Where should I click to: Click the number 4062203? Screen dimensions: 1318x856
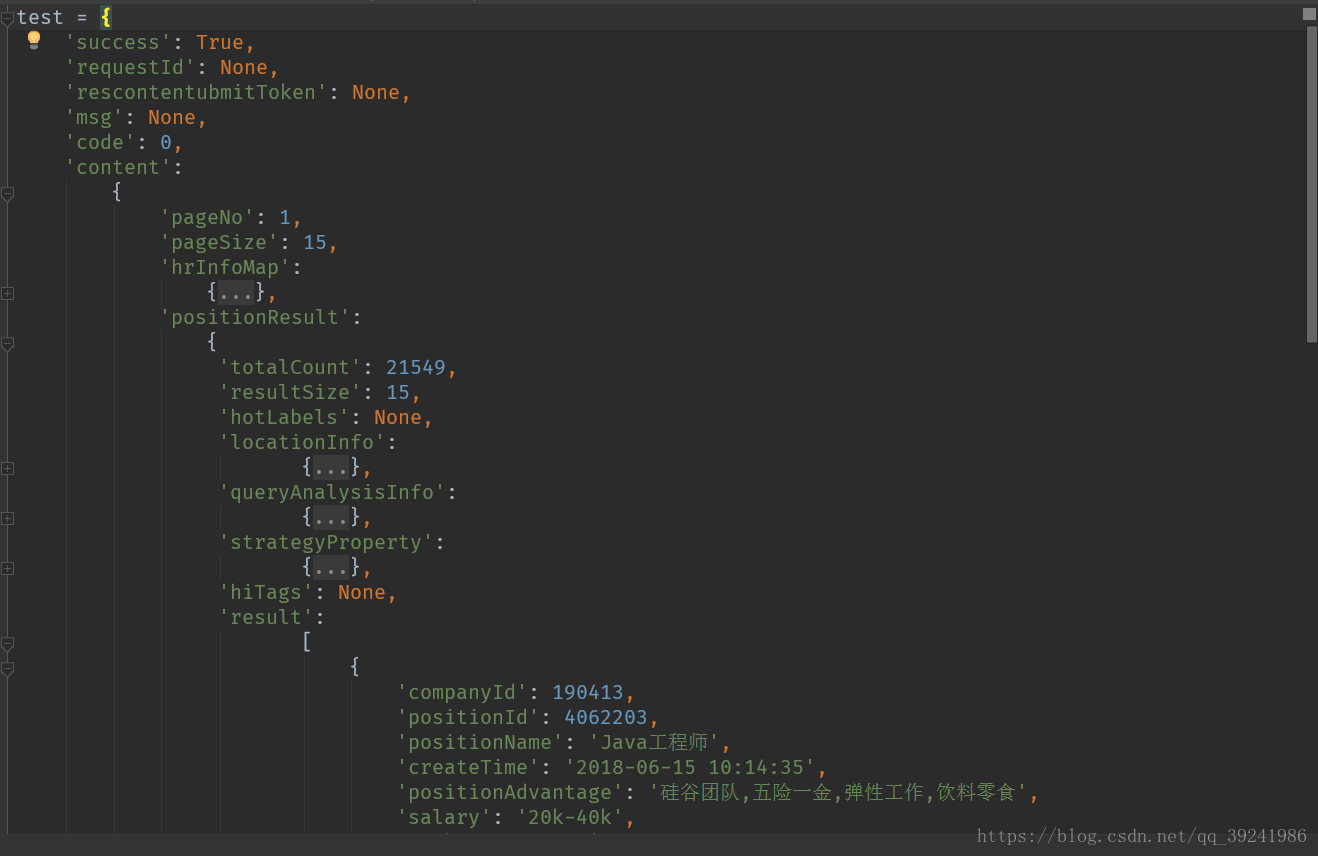tap(606, 717)
